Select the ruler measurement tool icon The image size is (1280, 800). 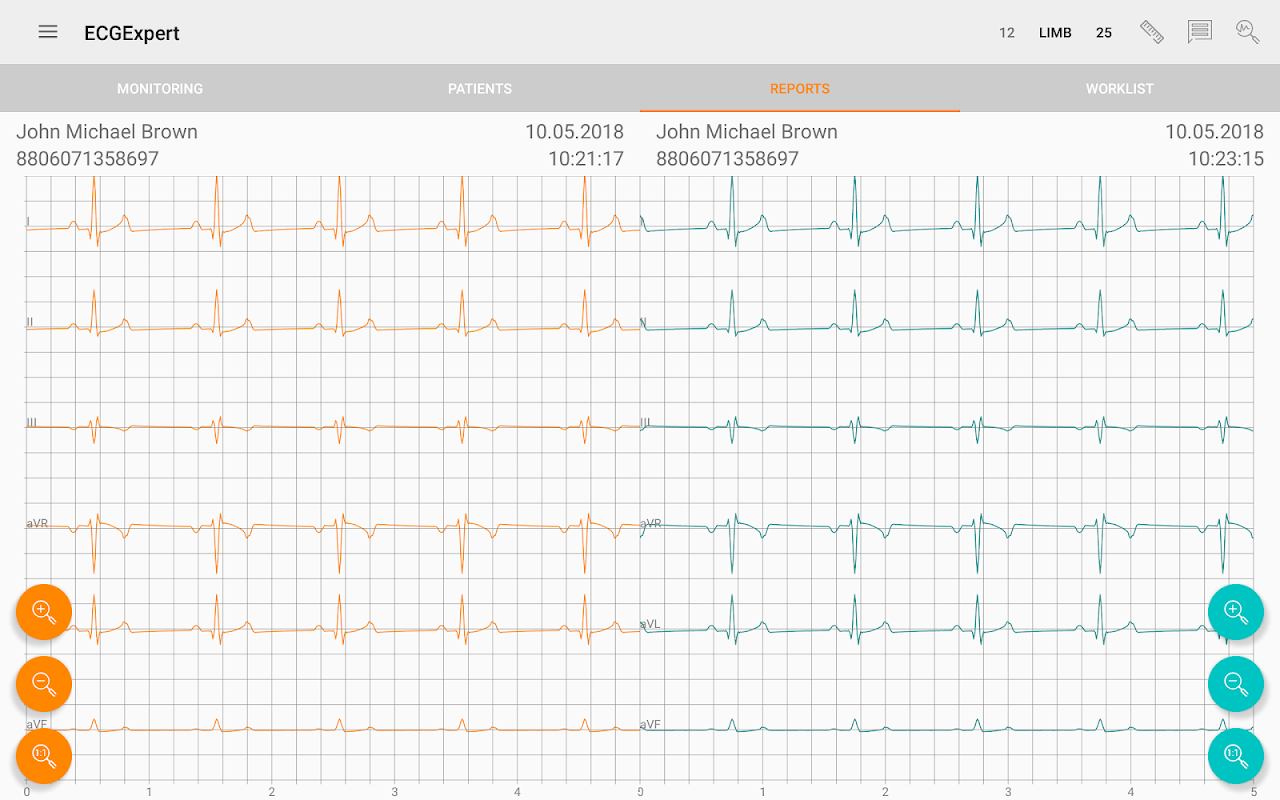(x=1152, y=32)
